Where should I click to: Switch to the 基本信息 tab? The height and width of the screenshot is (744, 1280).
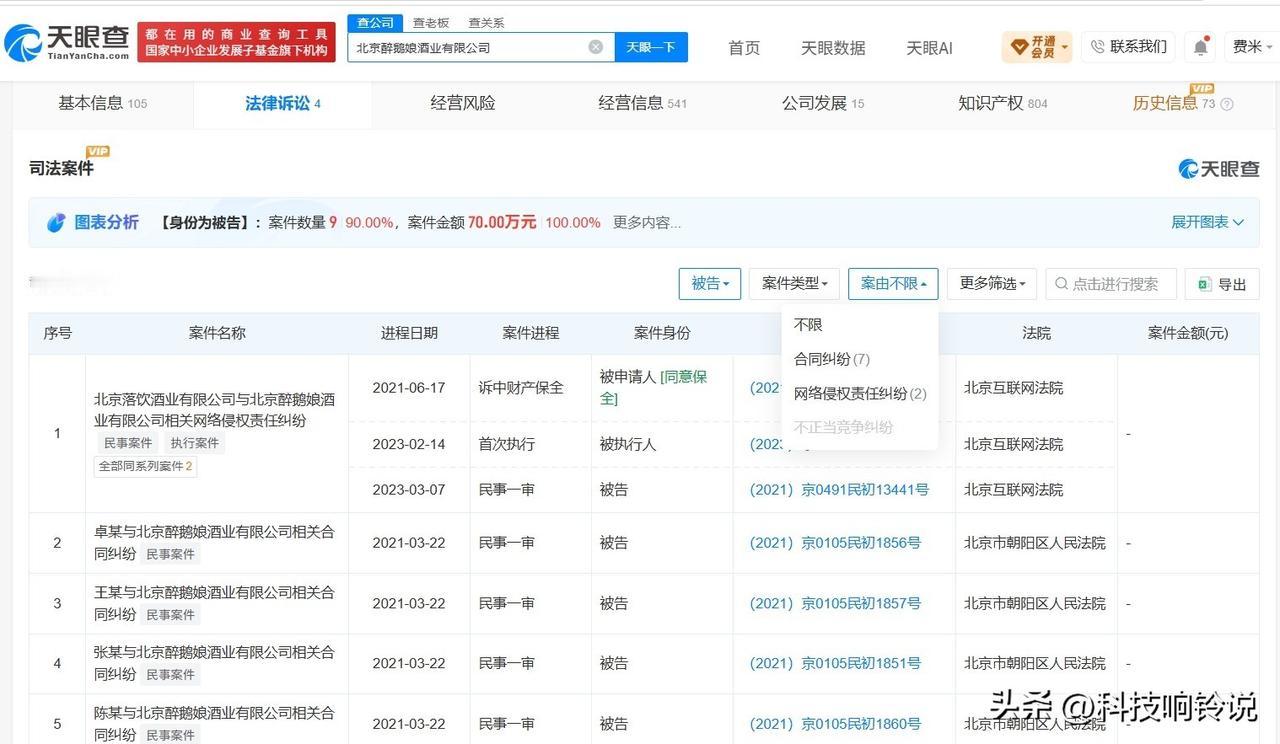102,103
